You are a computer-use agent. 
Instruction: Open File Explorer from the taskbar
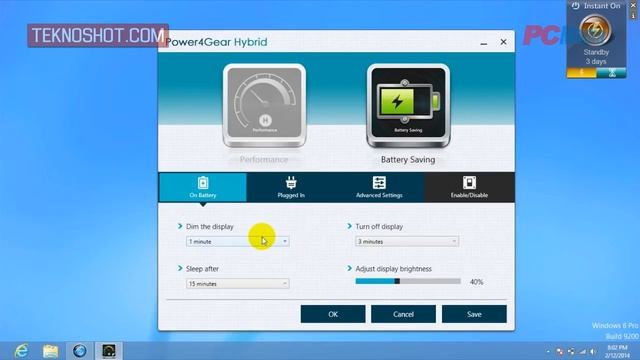51,351
